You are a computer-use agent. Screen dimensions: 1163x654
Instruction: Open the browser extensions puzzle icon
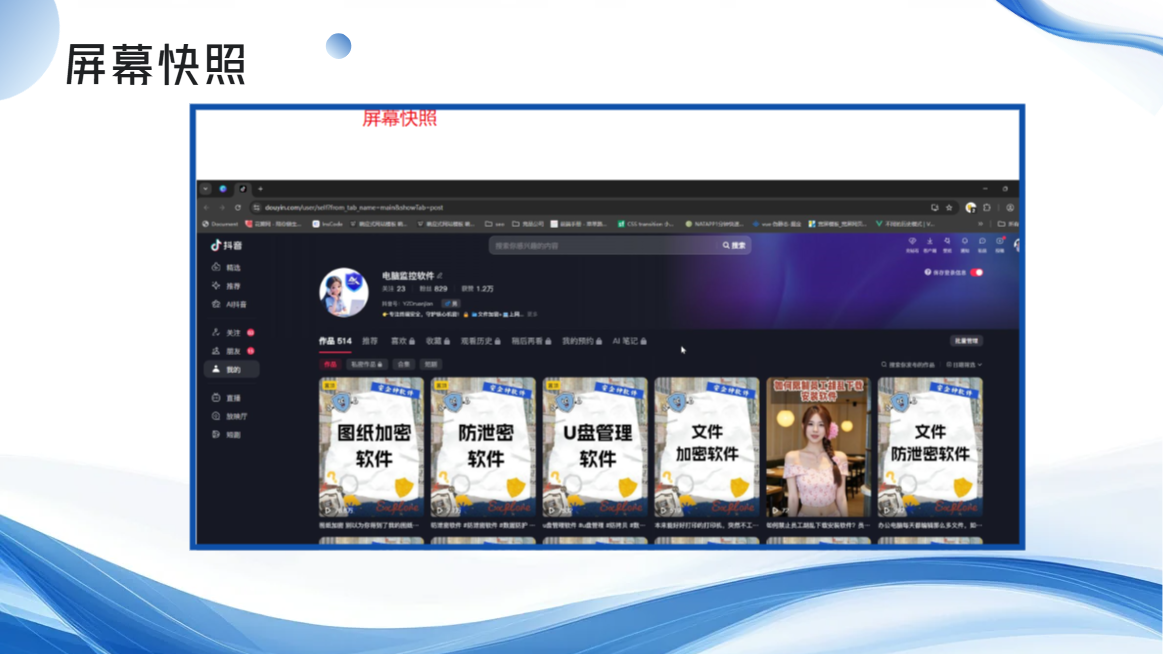986,208
